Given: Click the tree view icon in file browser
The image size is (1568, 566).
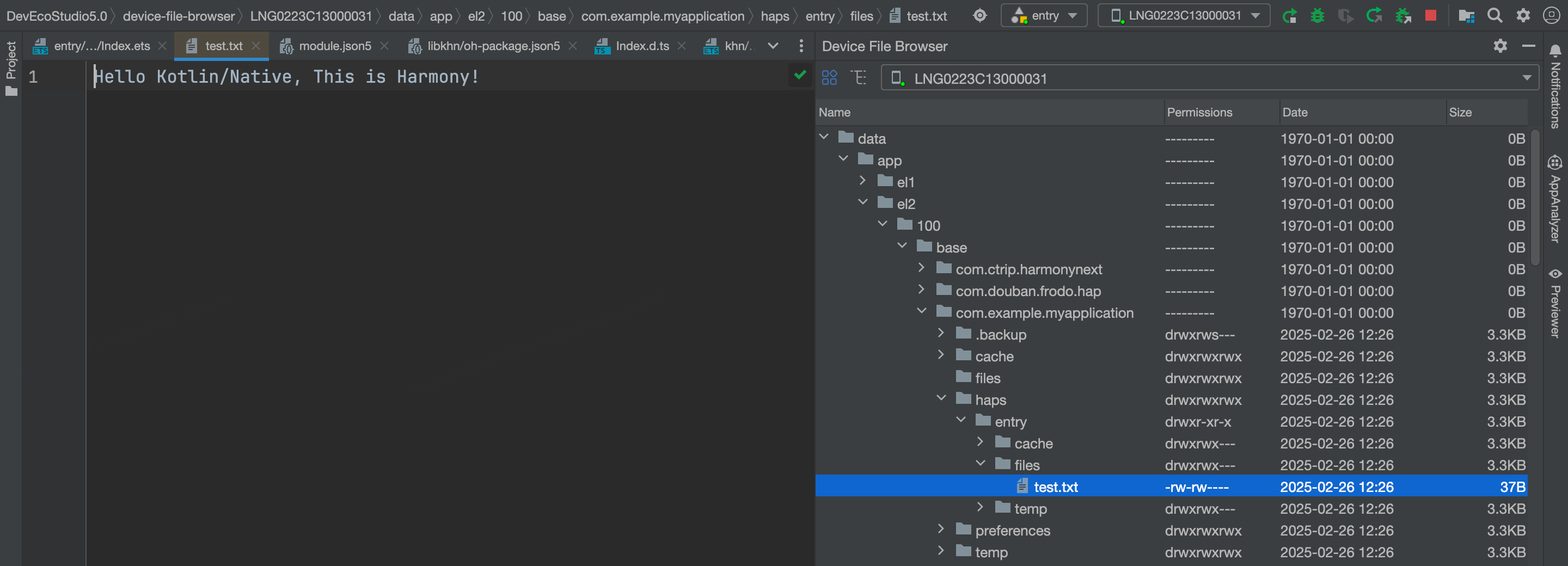Looking at the screenshot, I should (859, 78).
